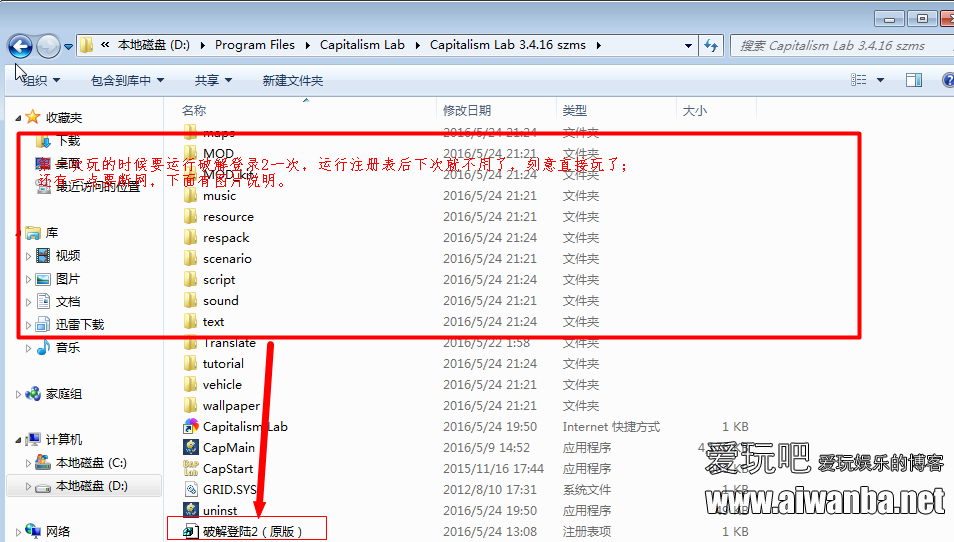Select Capitalism Lab breadcrumb in the address path

coord(362,45)
